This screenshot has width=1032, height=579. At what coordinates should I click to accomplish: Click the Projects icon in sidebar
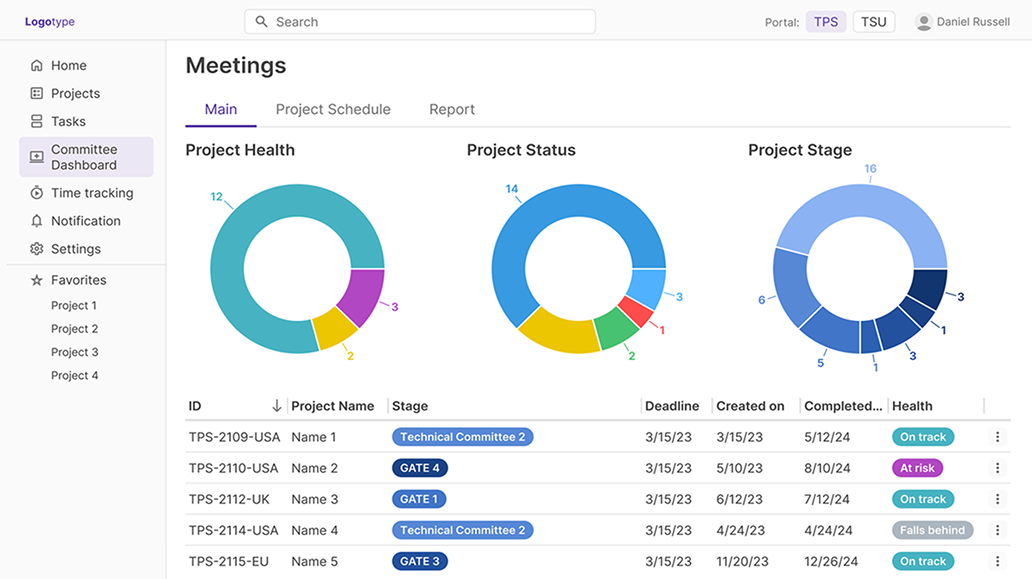coord(37,94)
